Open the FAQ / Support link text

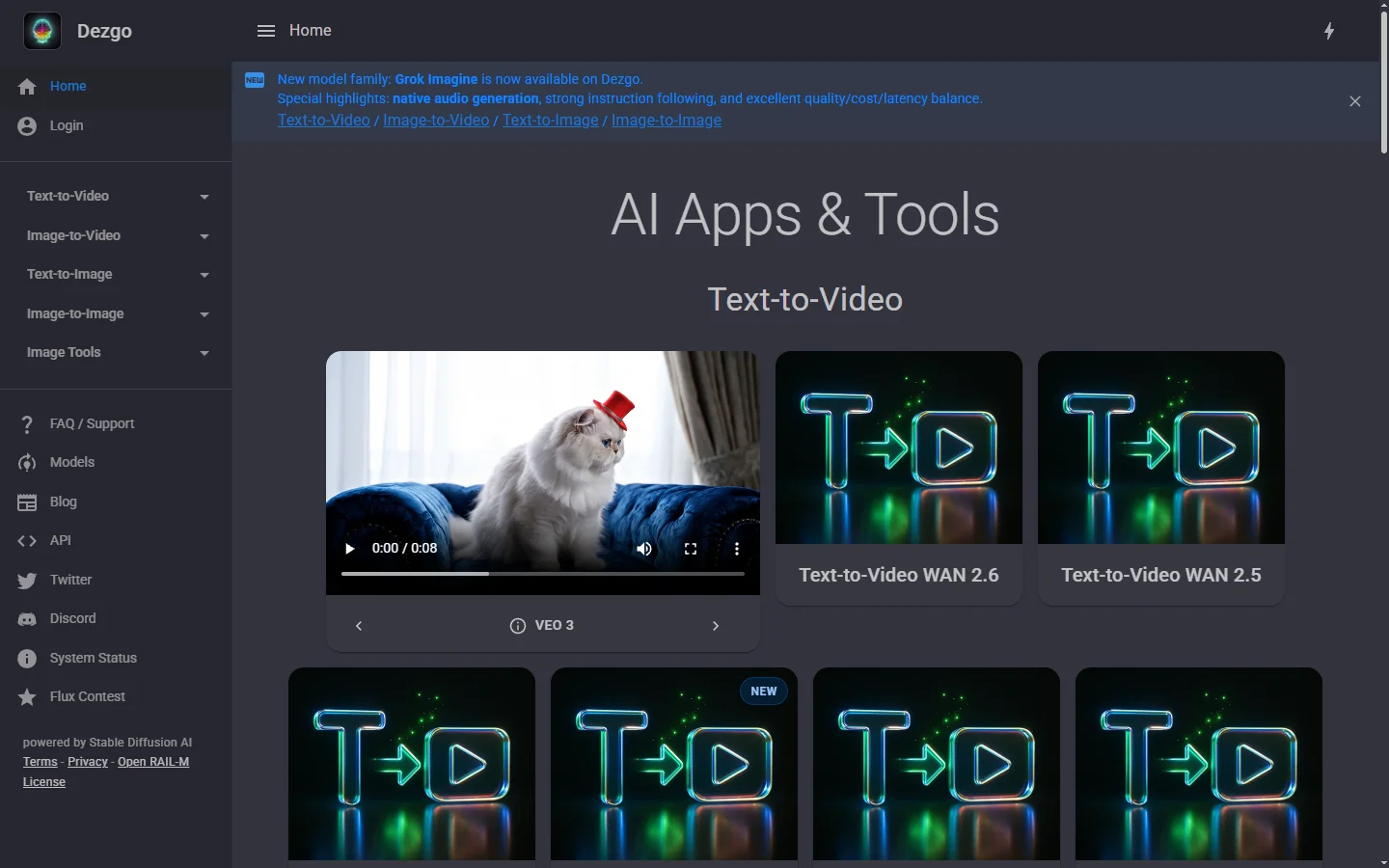92,423
